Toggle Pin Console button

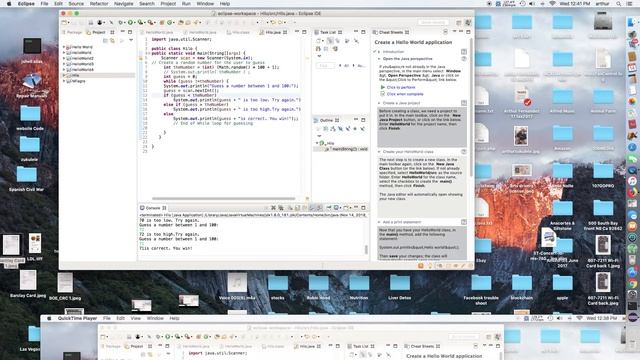329,208
